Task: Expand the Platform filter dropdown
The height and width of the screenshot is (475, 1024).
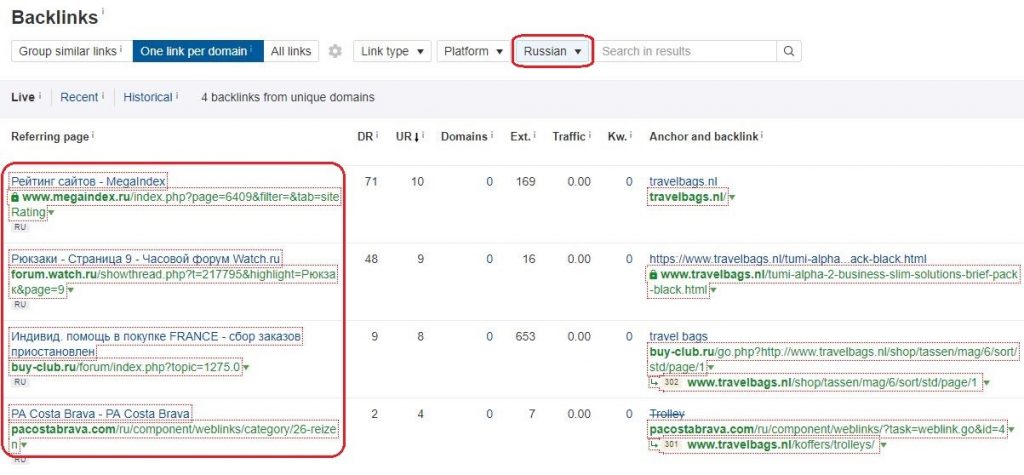Action: (x=473, y=51)
